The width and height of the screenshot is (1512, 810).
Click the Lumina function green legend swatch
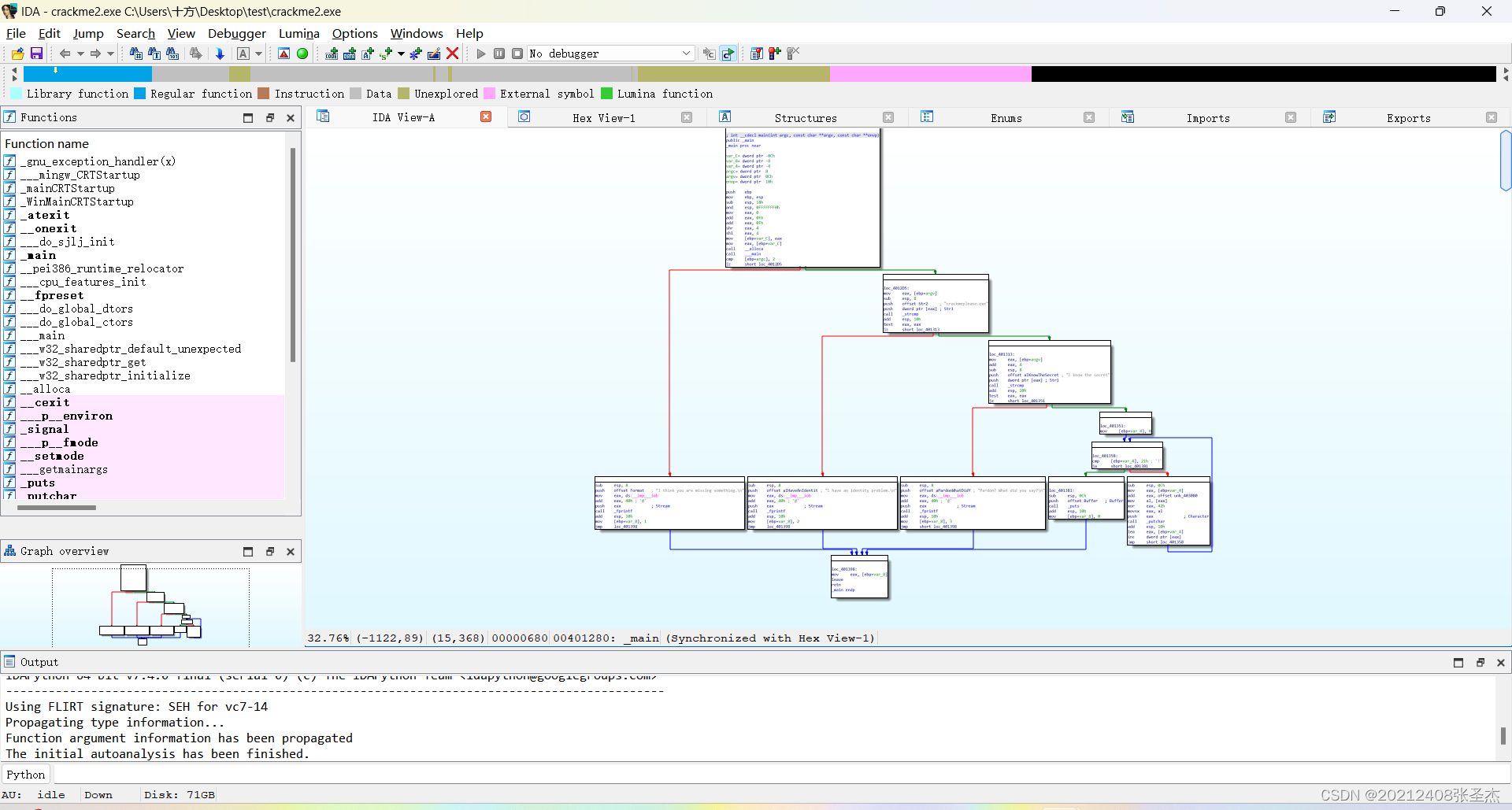pos(606,94)
